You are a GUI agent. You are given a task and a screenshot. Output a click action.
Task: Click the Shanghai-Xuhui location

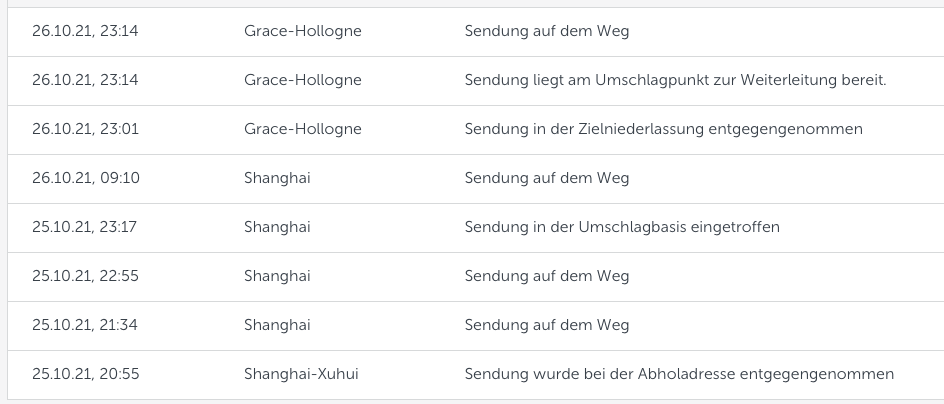point(301,374)
